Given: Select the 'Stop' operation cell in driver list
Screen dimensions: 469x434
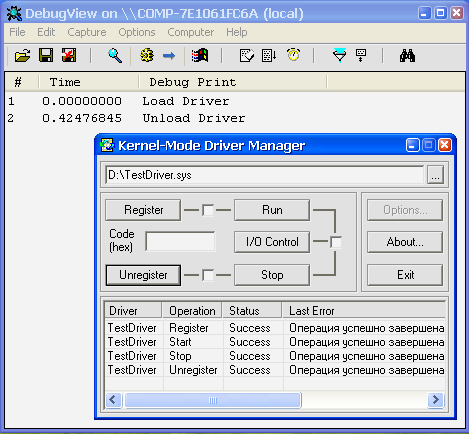Looking at the screenshot, I should click(x=180, y=356).
